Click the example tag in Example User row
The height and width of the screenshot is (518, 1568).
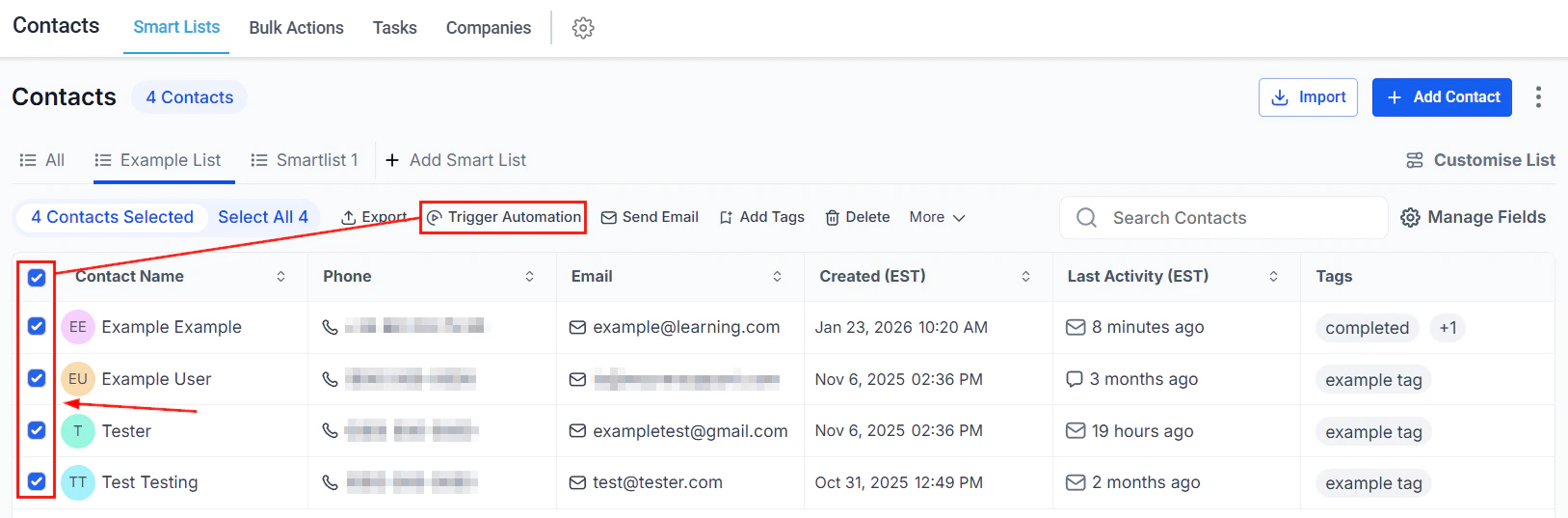tap(1373, 380)
